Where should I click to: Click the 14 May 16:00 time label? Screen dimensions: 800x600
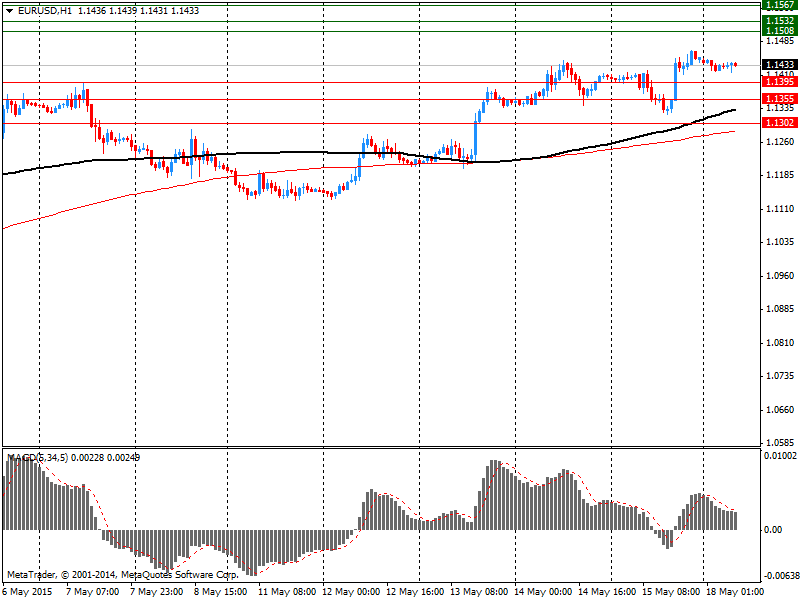[x=607, y=592]
